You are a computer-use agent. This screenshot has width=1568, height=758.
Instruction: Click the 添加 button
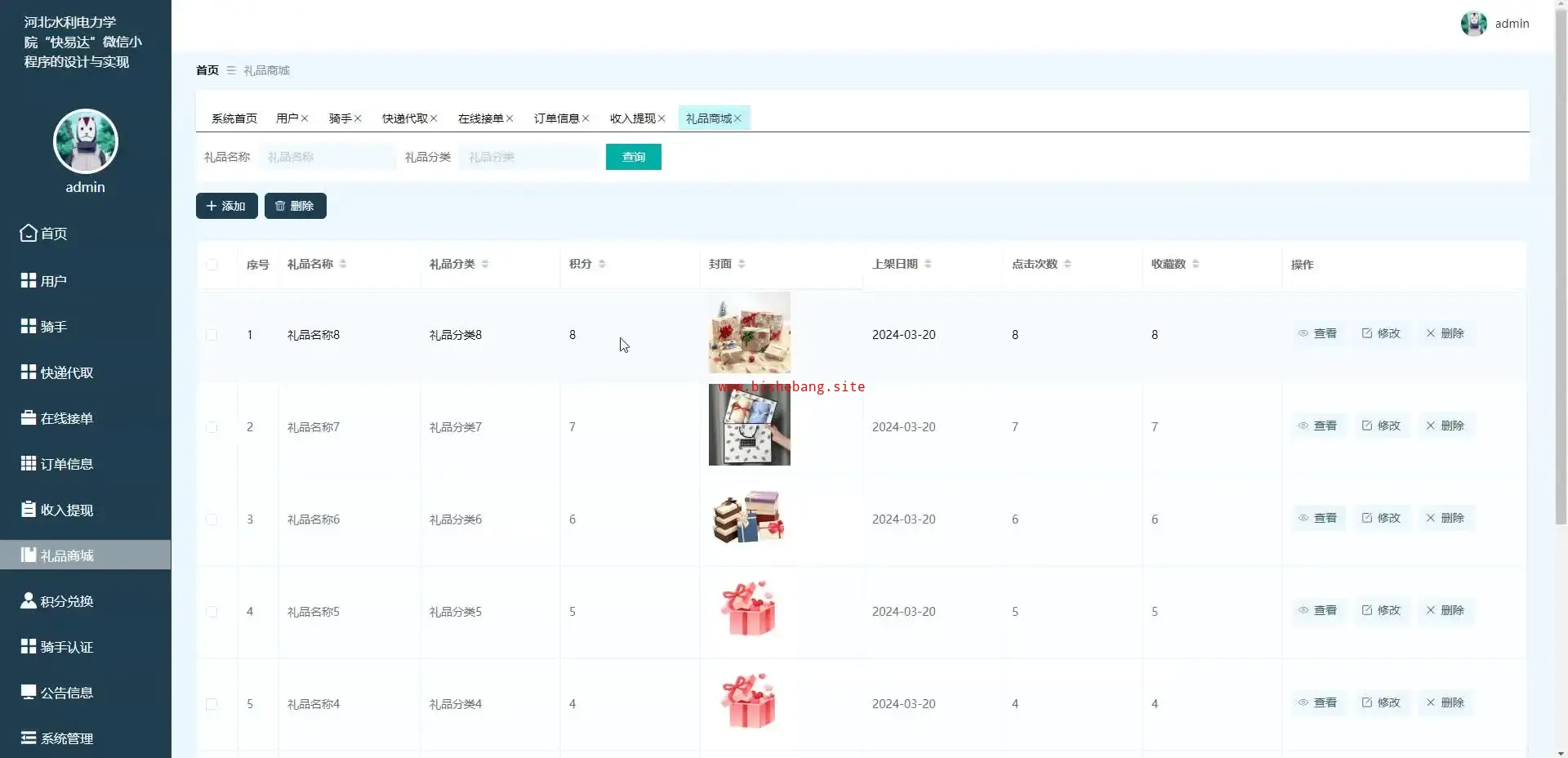point(227,206)
